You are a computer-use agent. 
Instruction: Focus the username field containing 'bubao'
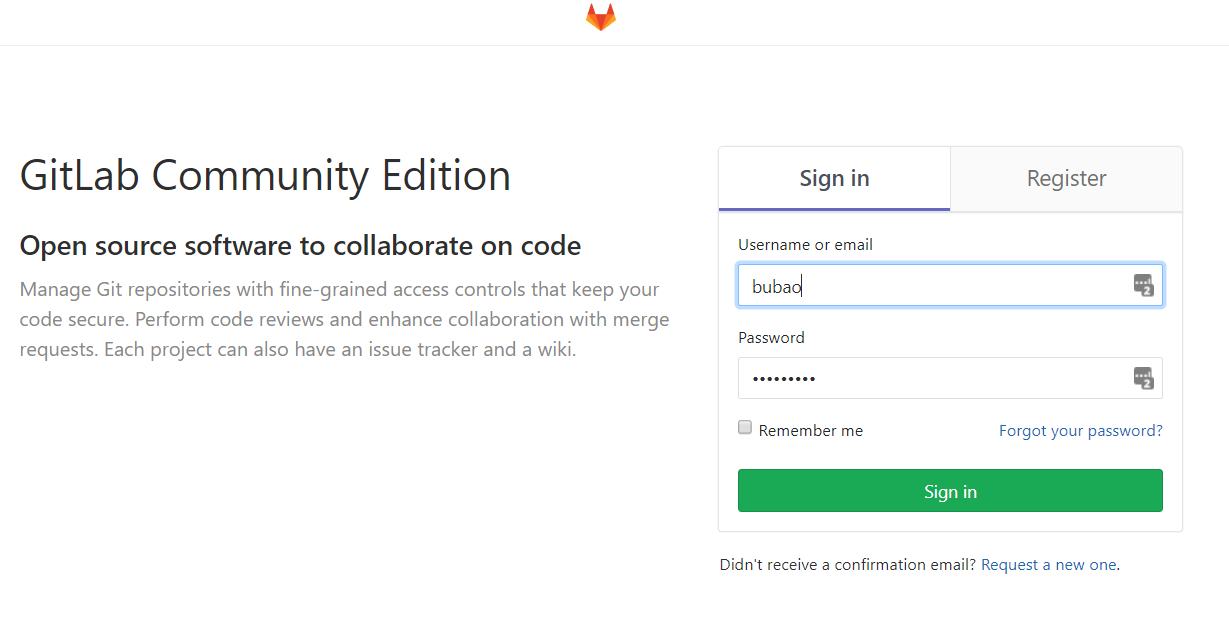(930, 286)
